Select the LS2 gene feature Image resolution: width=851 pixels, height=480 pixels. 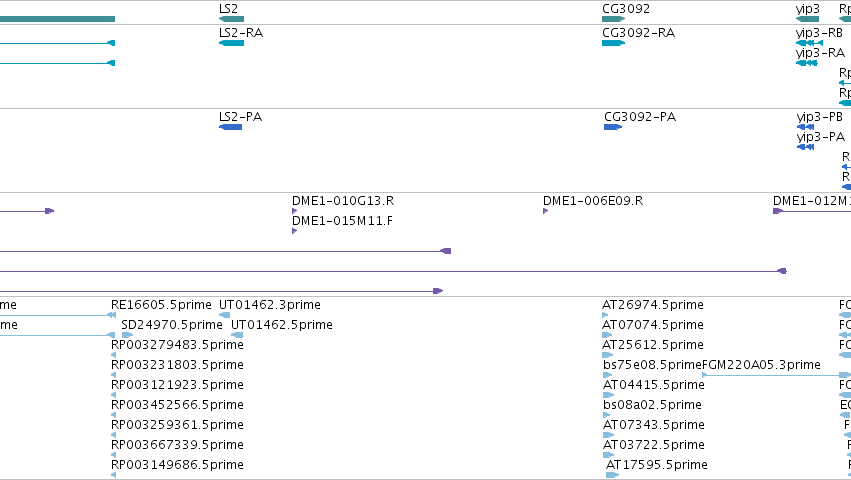pos(228,9)
